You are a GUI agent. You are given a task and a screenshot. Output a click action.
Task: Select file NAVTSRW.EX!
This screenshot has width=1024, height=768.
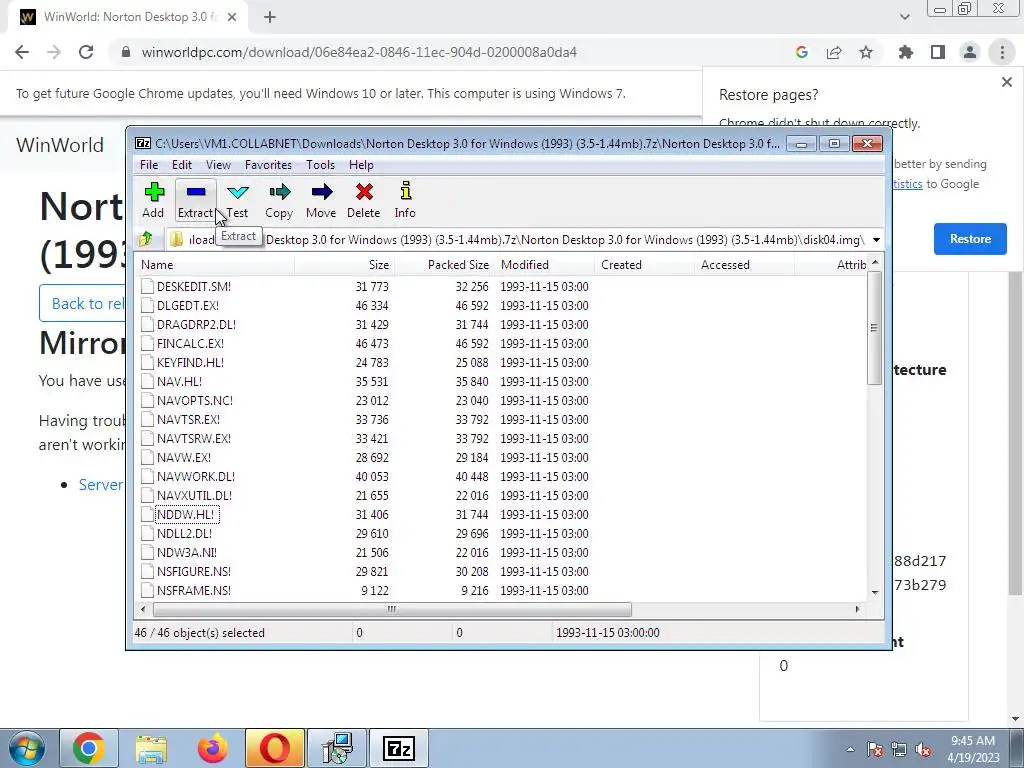193,438
